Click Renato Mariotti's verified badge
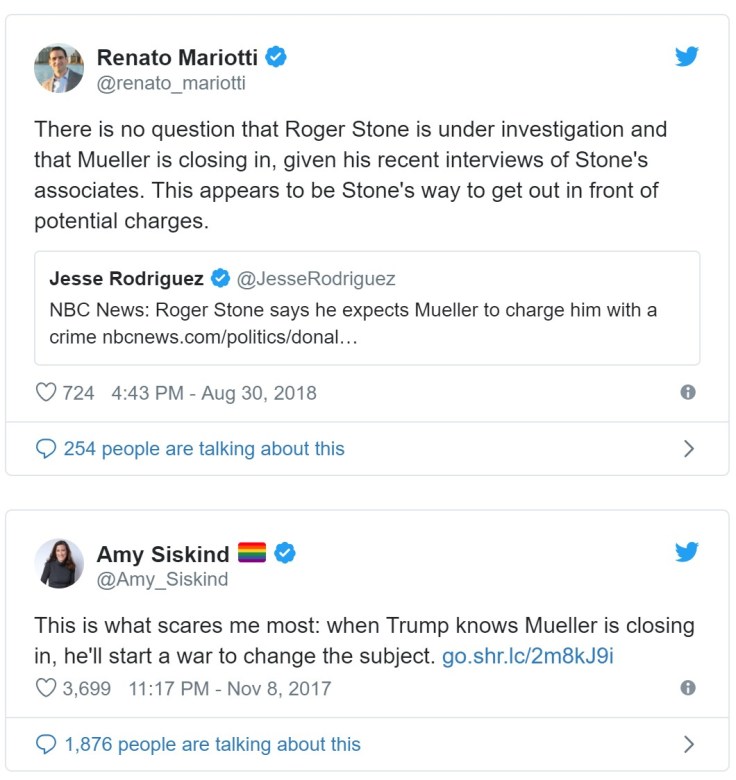Image resolution: width=736 pixels, height=780 pixels. coord(276,57)
